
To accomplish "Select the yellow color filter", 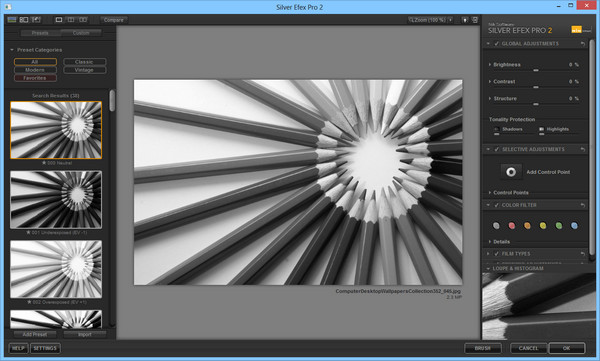I will point(543,226).
